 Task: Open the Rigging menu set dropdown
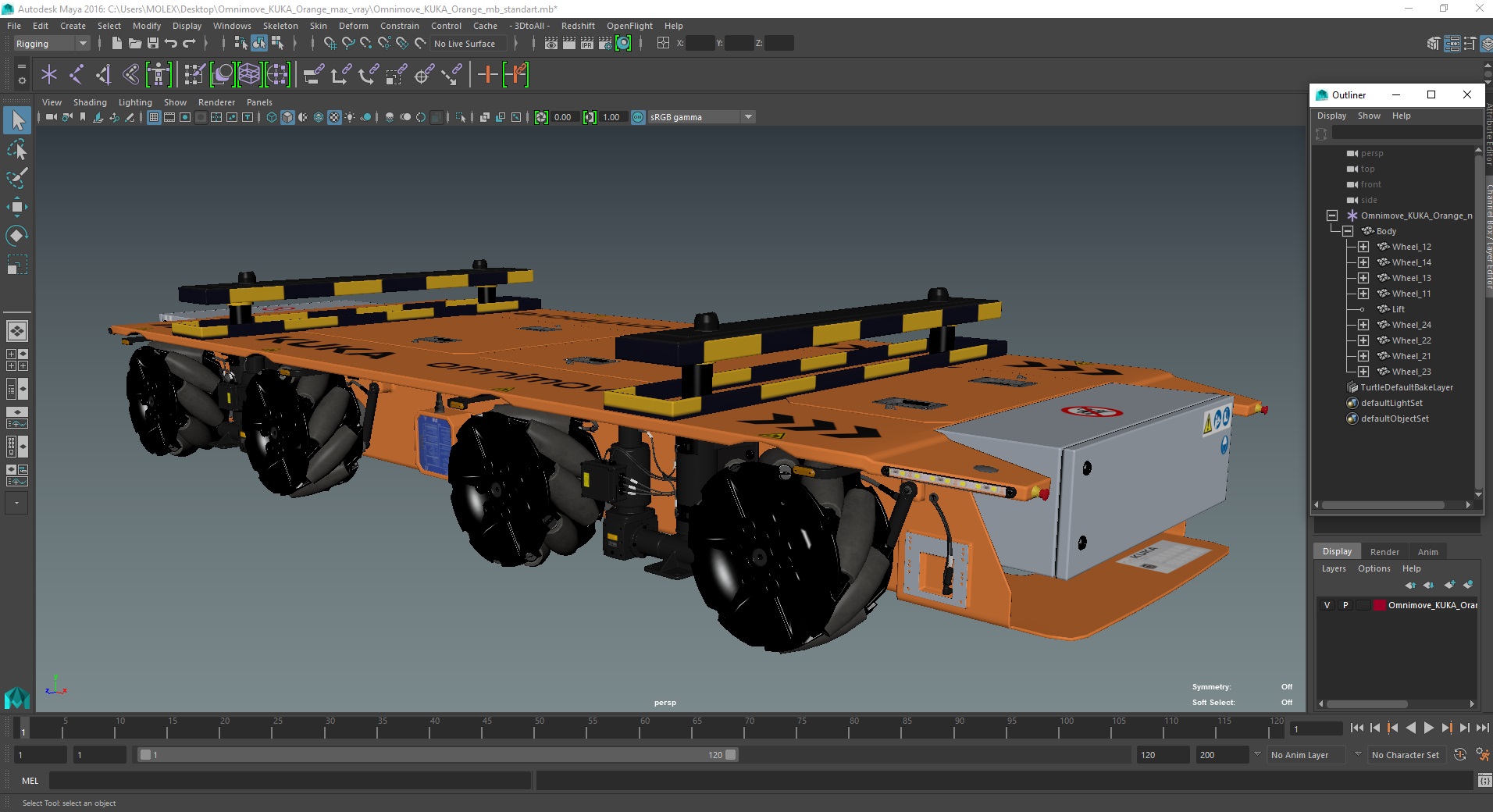[x=52, y=44]
